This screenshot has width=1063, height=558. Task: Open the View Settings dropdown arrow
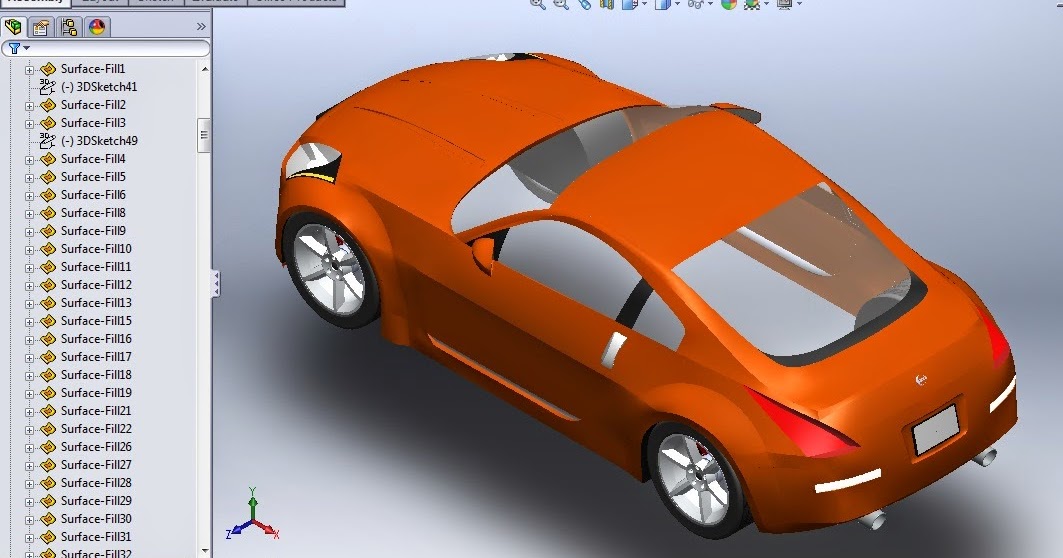point(799,4)
